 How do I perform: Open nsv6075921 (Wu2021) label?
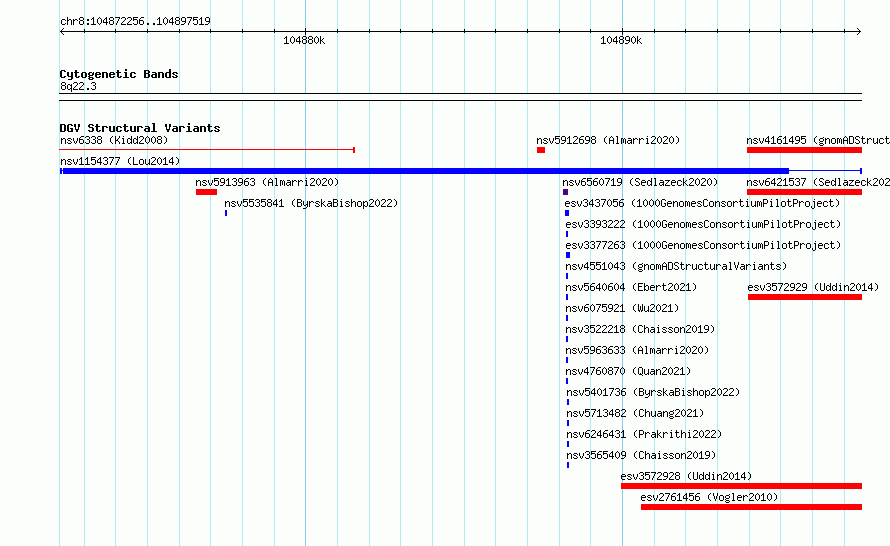click(622, 308)
